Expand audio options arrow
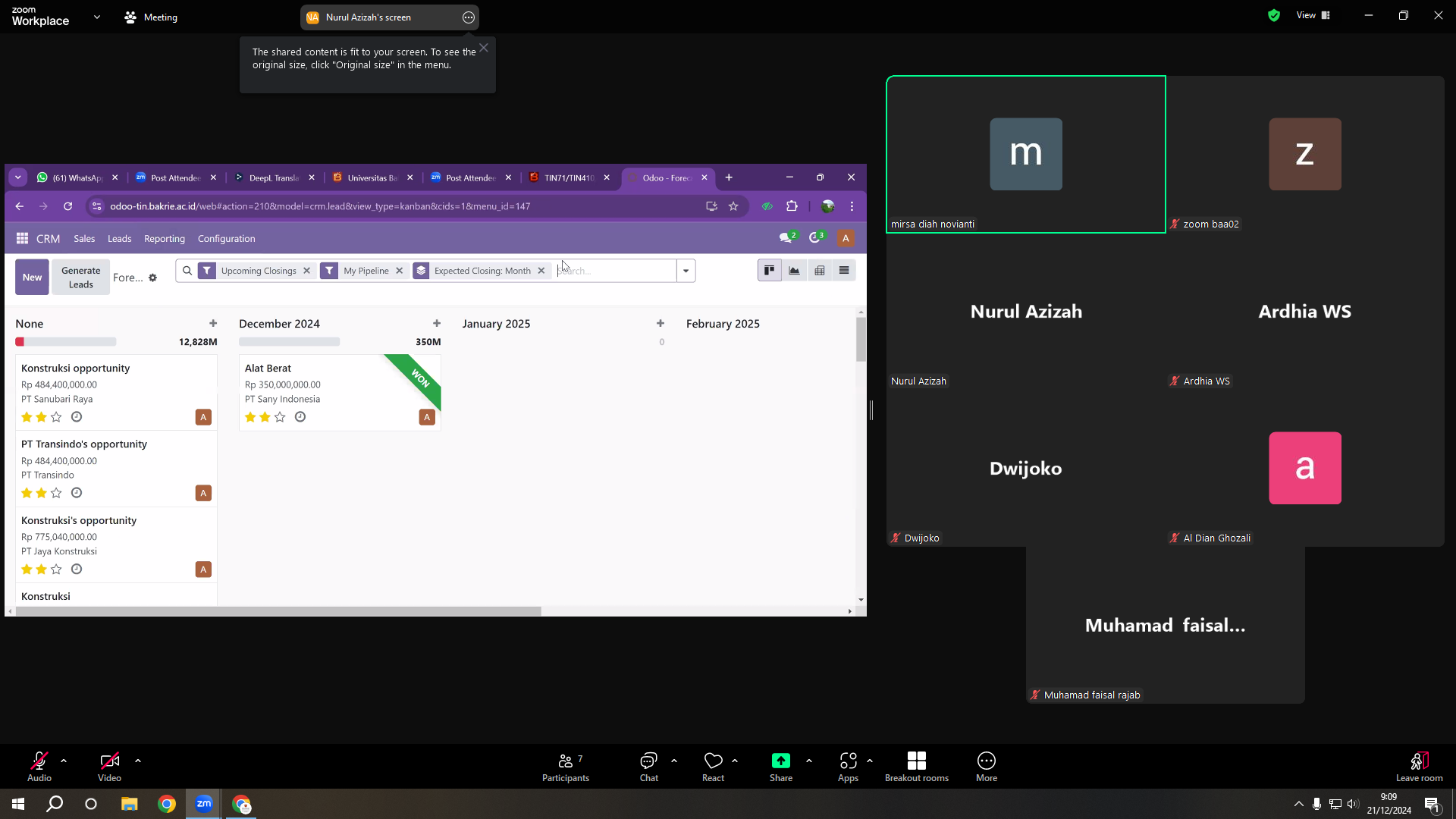 coord(64,761)
